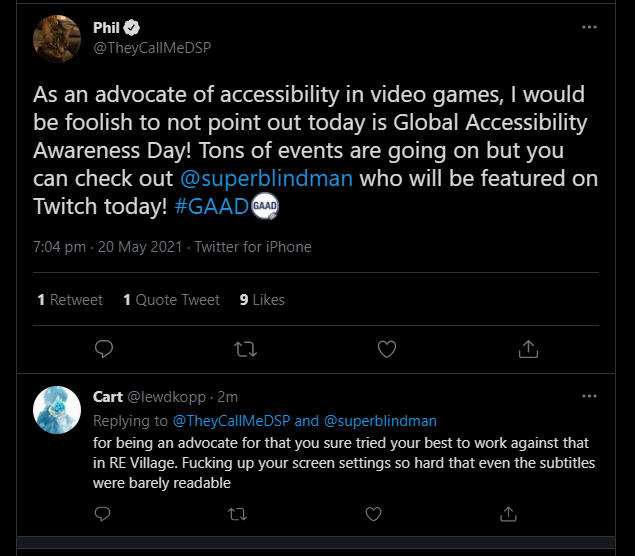Share Phil's tweet via share icon
Viewport: 635px width, 556px height.
pos(528,349)
